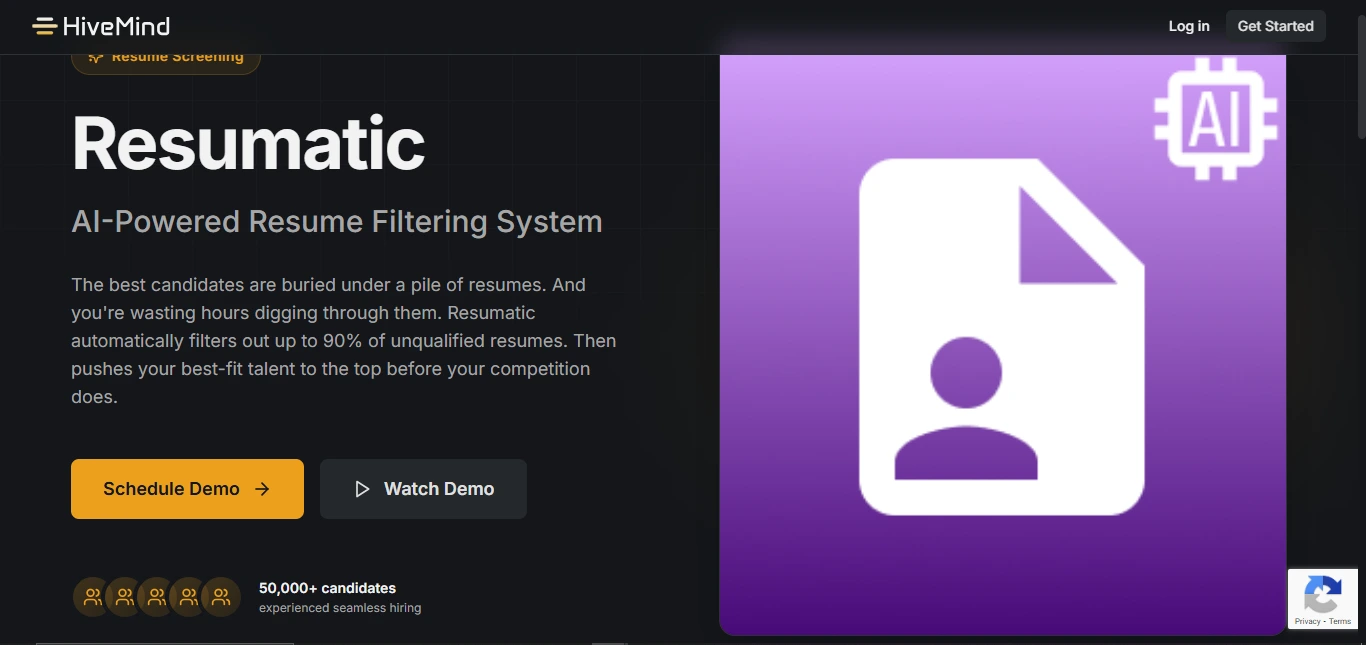Viewport: 1366px width, 645px height.
Task: Click the Resumatic heading
Action: pos(249,144)
